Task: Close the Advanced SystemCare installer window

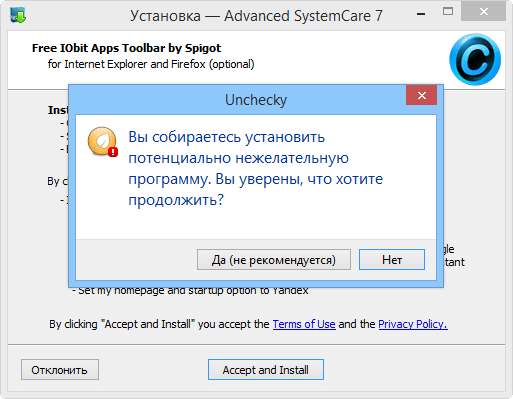Action: pos(483,12)
